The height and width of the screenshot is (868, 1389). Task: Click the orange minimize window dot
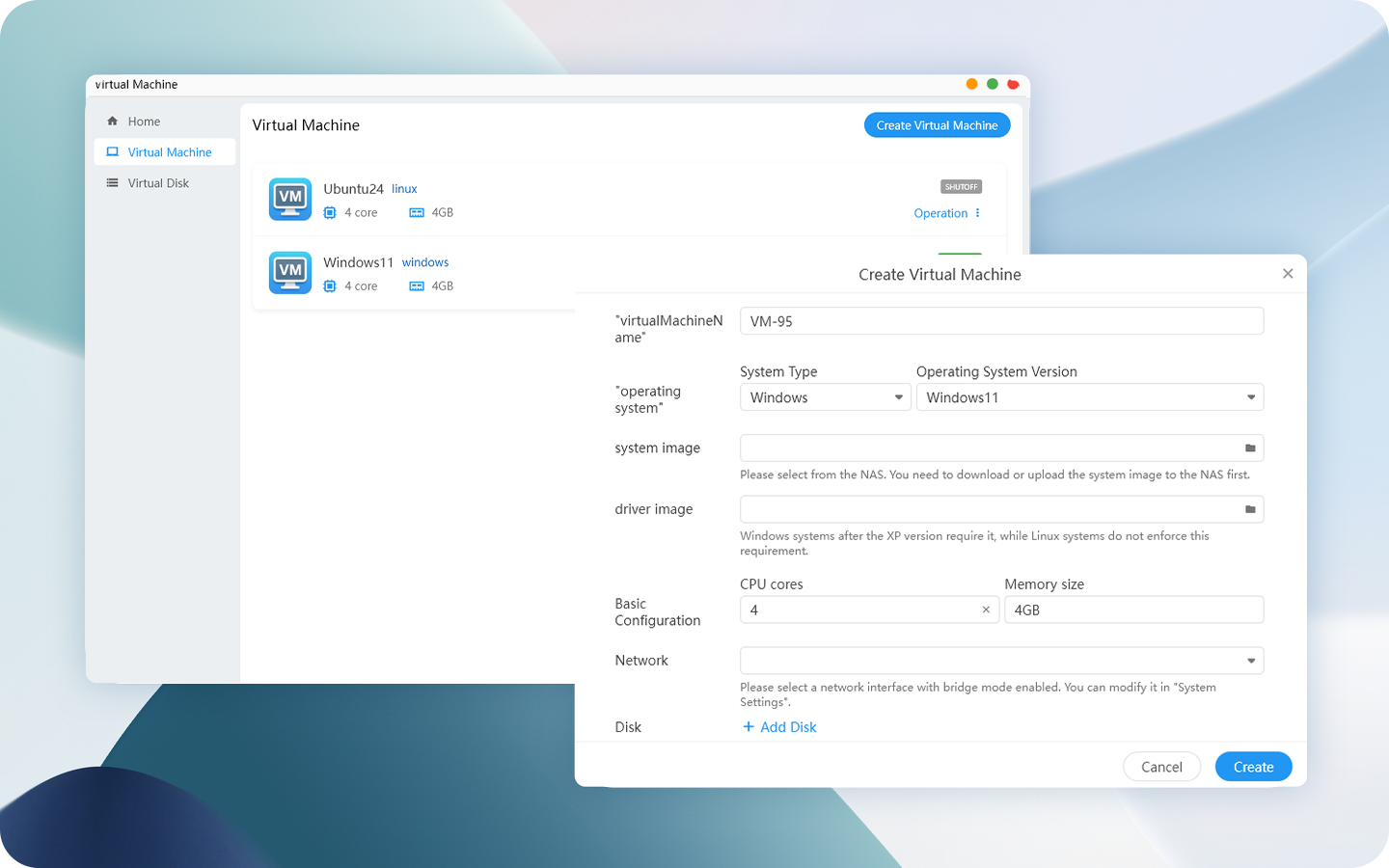[971, 84]
